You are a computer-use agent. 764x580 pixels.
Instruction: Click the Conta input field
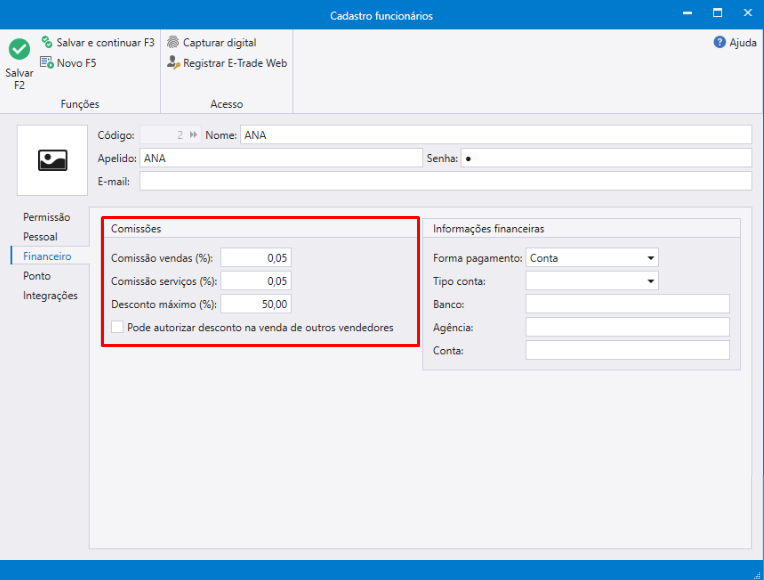pos(628,350)
